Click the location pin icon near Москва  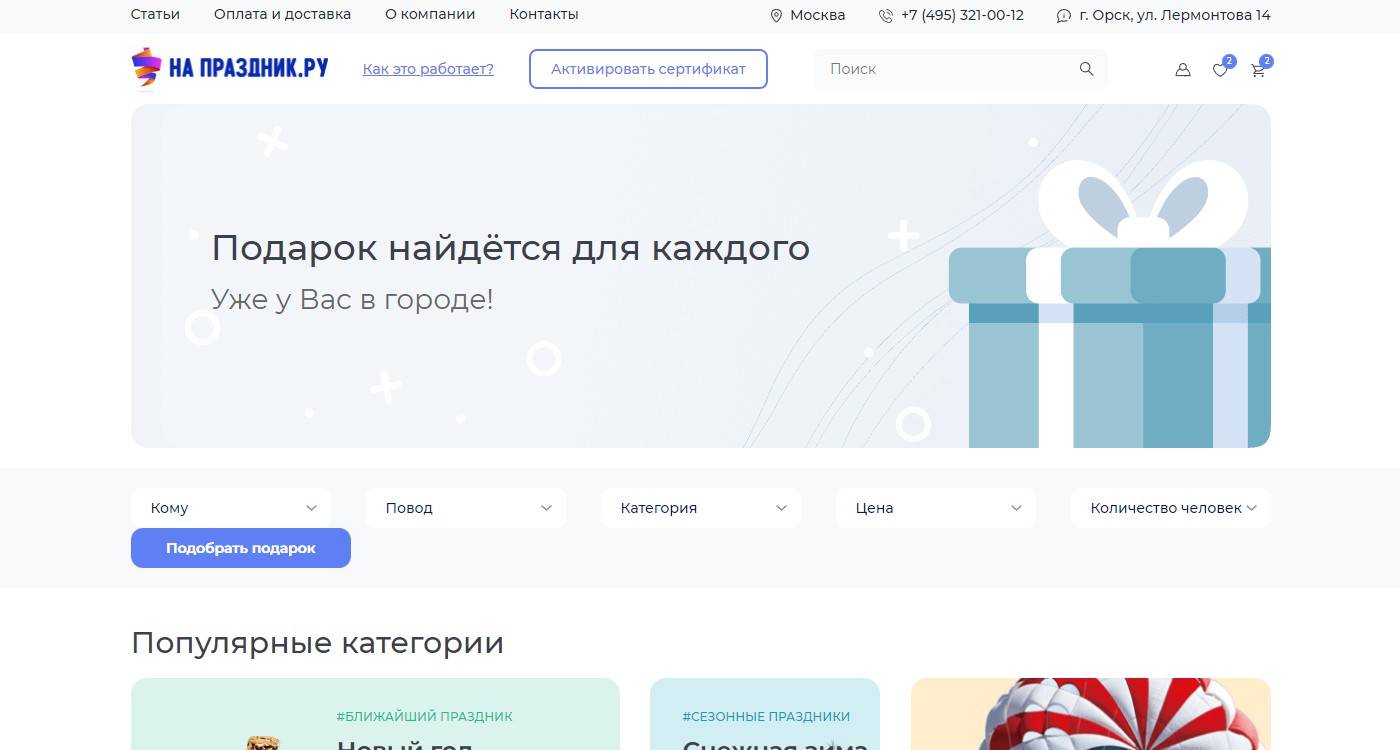coord(776,16)
